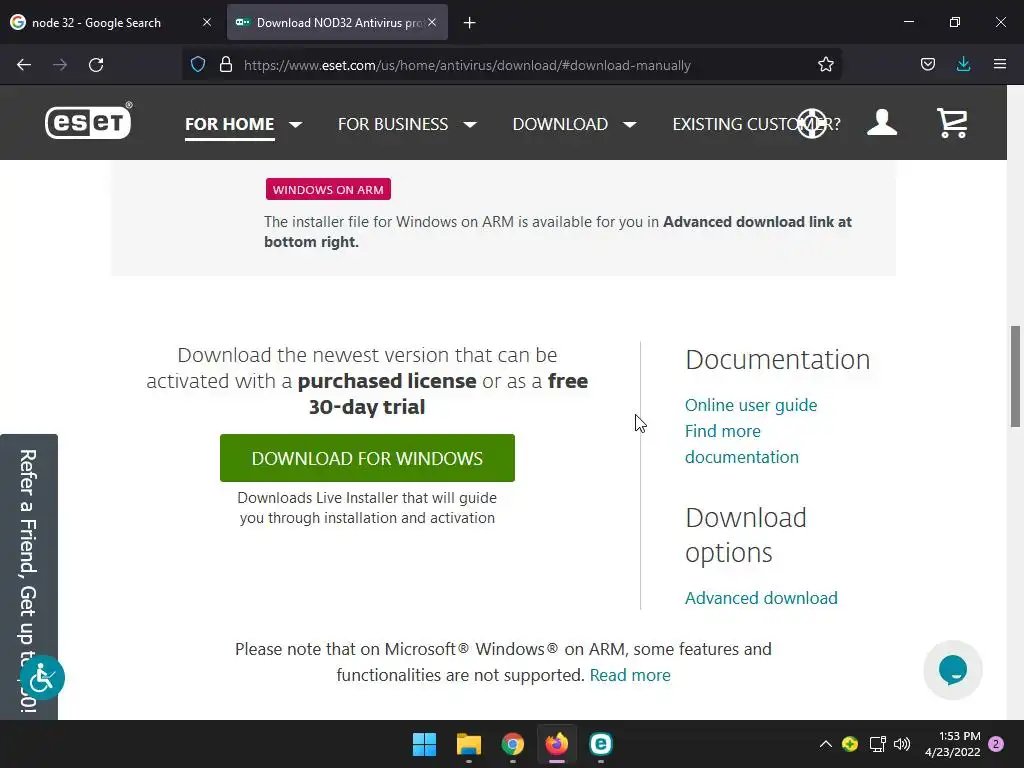Bookmark the page with the star icon
The height and width of the screenshot is (768, 1024).
click(x=825, y=65)
